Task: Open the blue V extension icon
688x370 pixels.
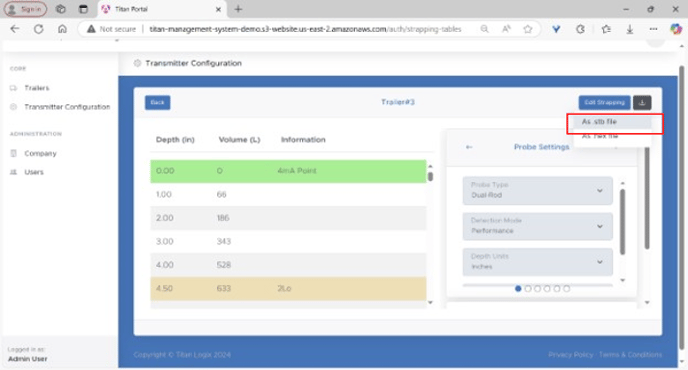Action: point(556,29)
